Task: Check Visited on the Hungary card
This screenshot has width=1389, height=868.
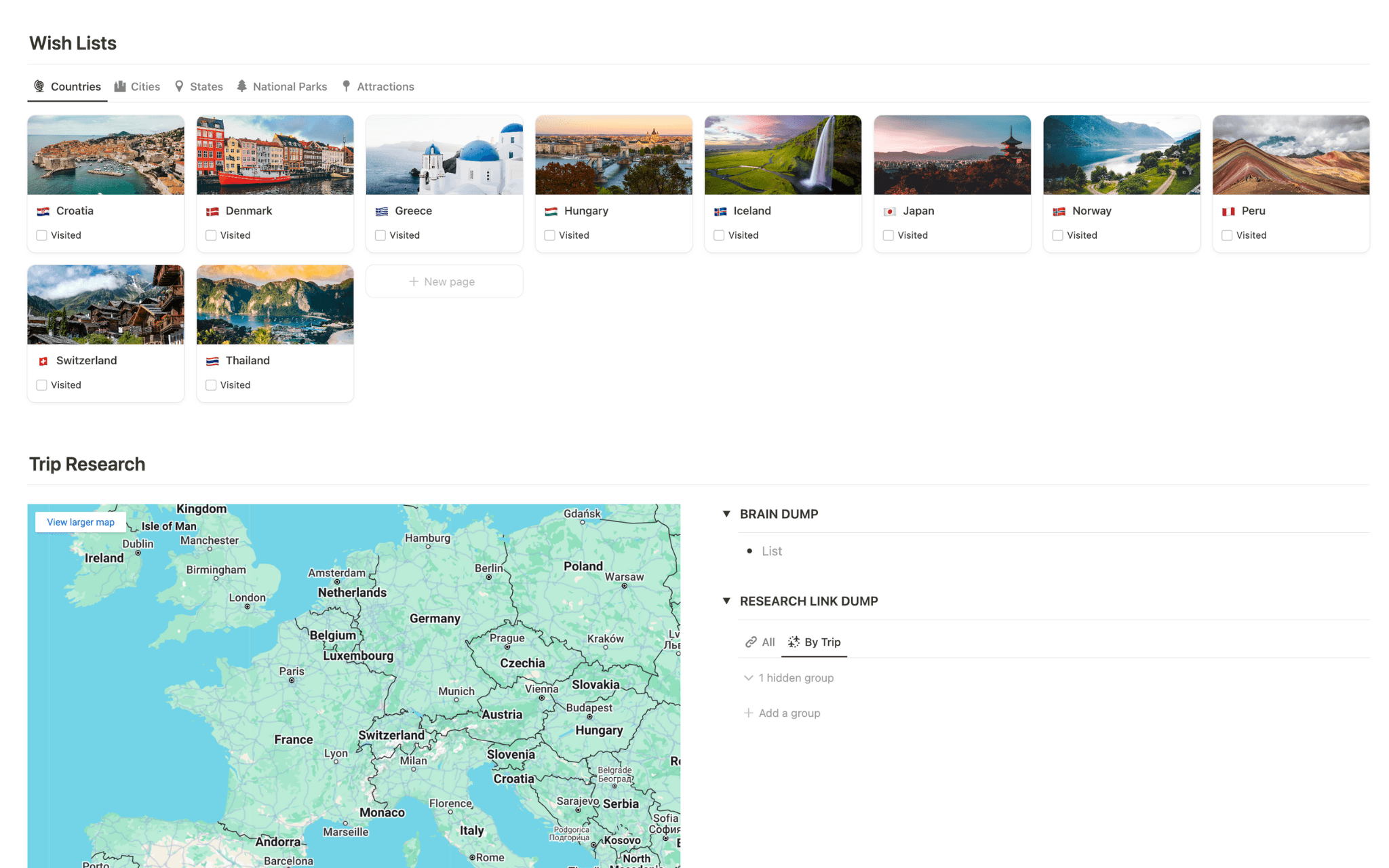Action: pyautogui.click(x=550, y=235)
